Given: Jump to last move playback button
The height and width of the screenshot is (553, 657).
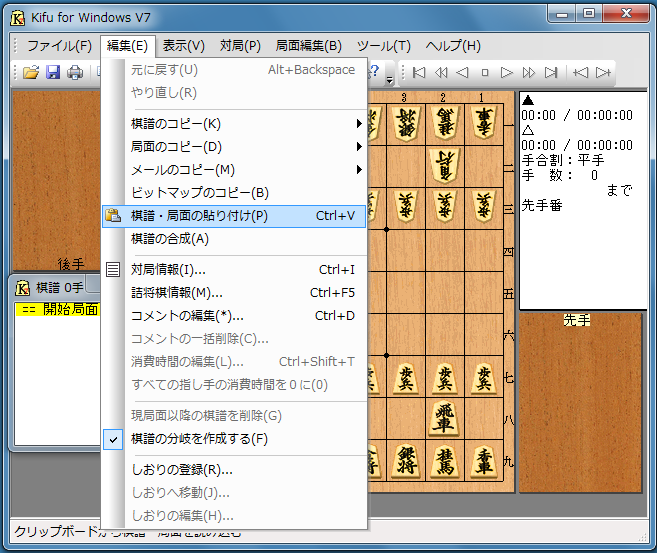Looking at the screenshot, I should click(551, 72).
